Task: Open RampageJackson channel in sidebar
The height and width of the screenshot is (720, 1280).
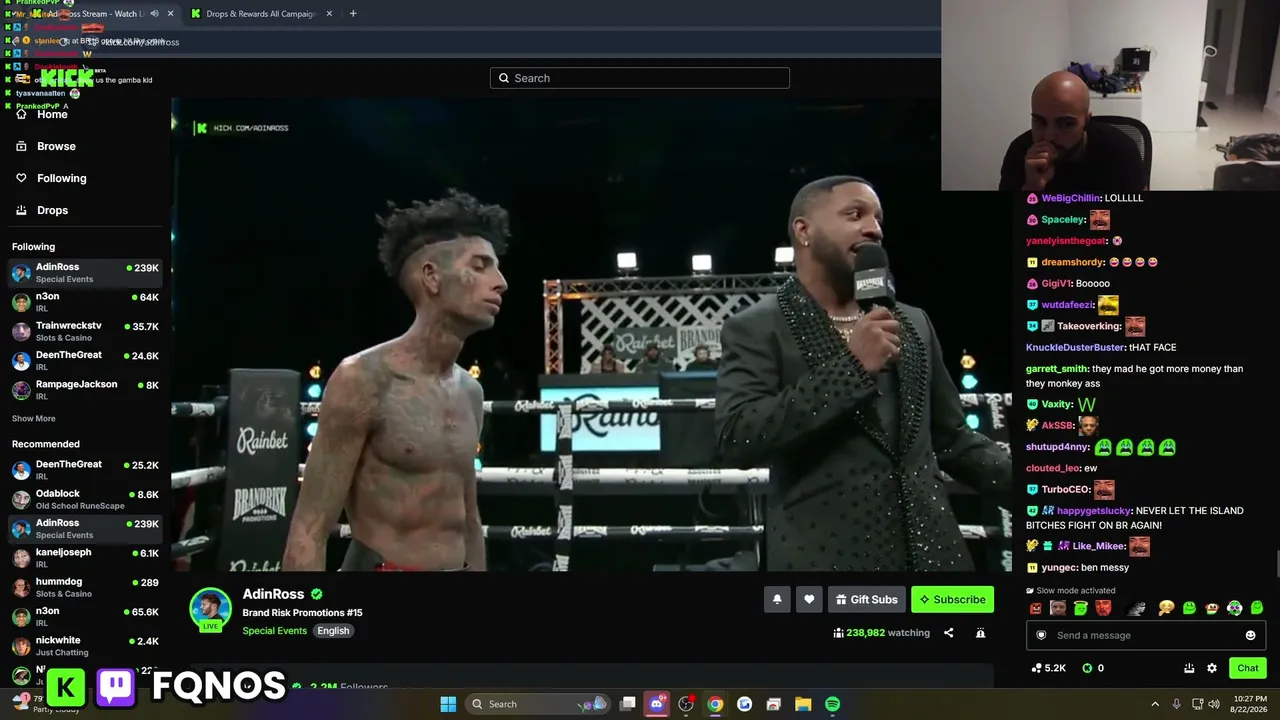Action: 85,389
